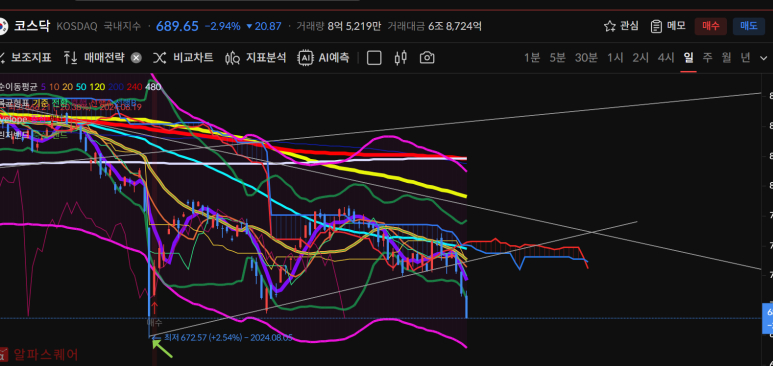
Task: Switch to the 30분 timeframe
Action: (x=586, y=58)
